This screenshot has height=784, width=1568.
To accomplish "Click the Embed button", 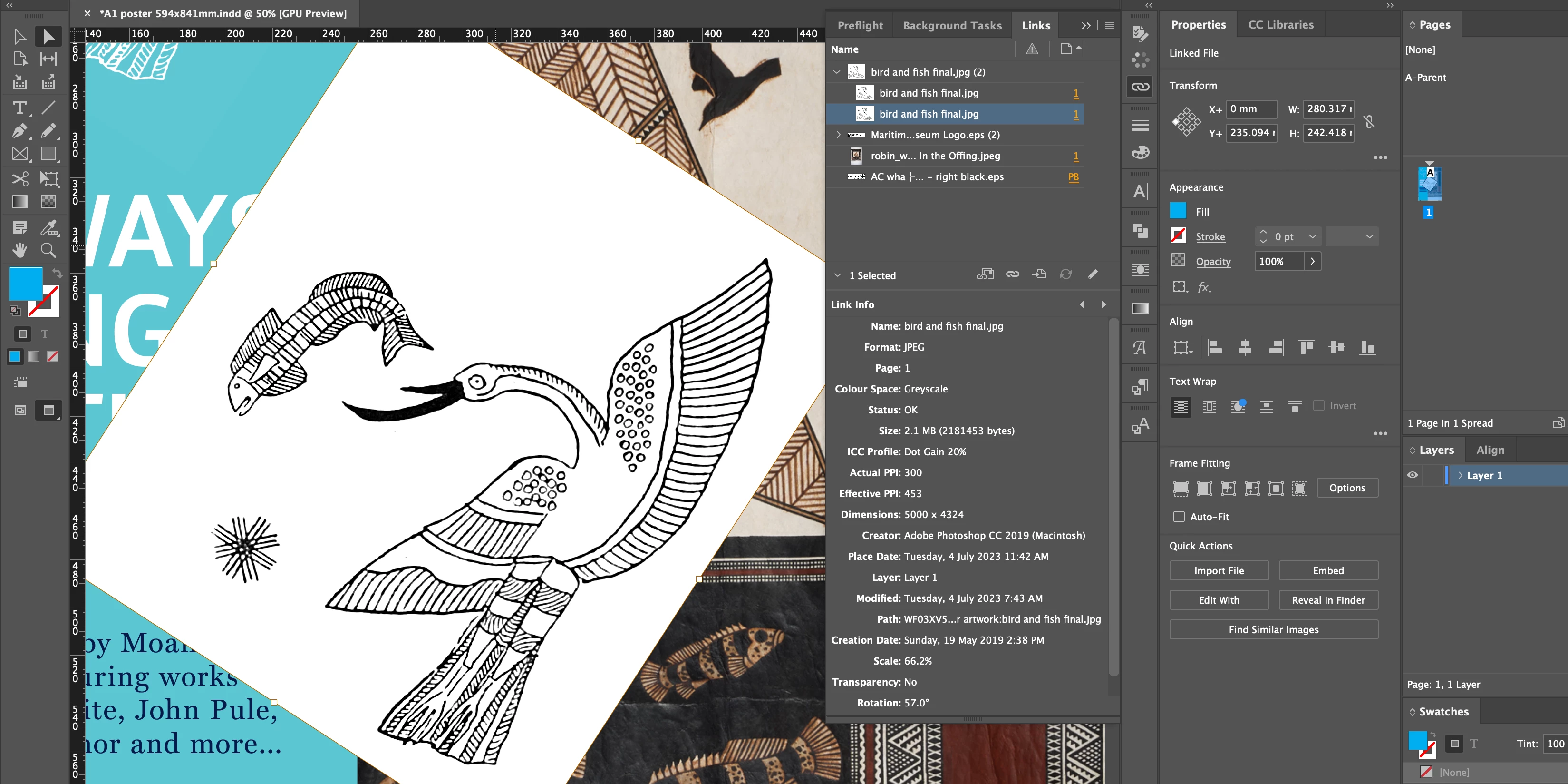I will (1327, 571).
